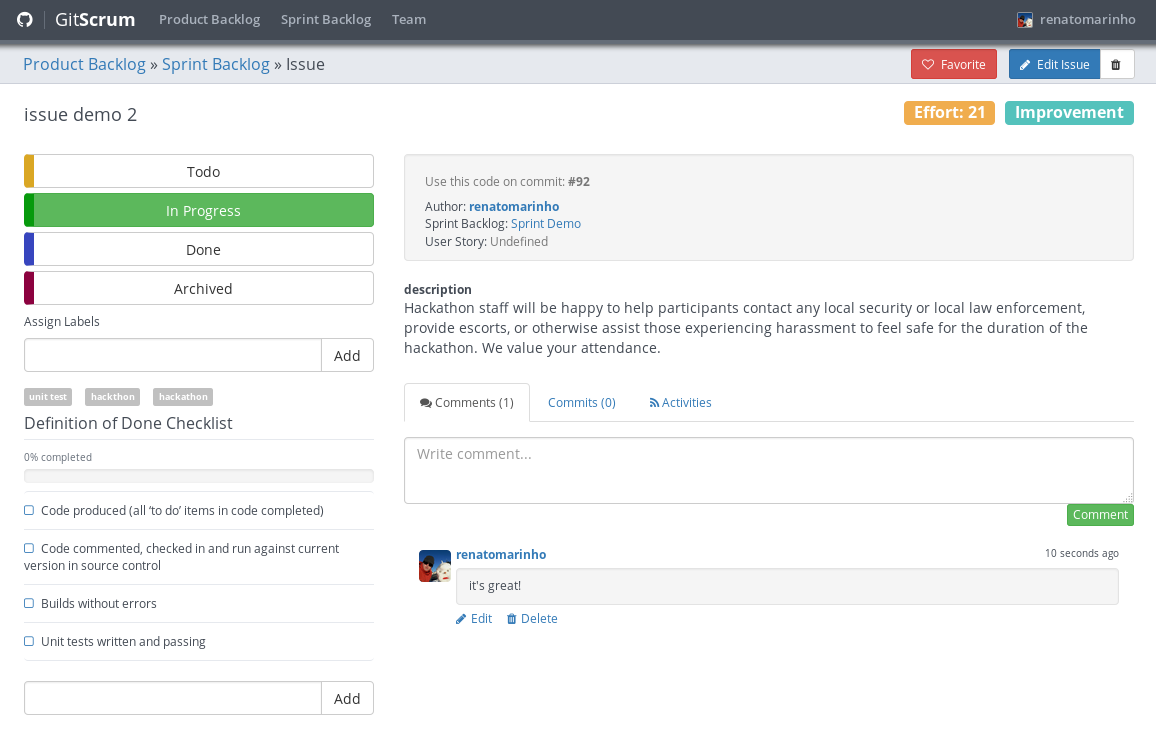Image resolution: width=1156 pixels, height=732 pixels.
Task: Click the user avatar in top navbar
Action: 1025,20
